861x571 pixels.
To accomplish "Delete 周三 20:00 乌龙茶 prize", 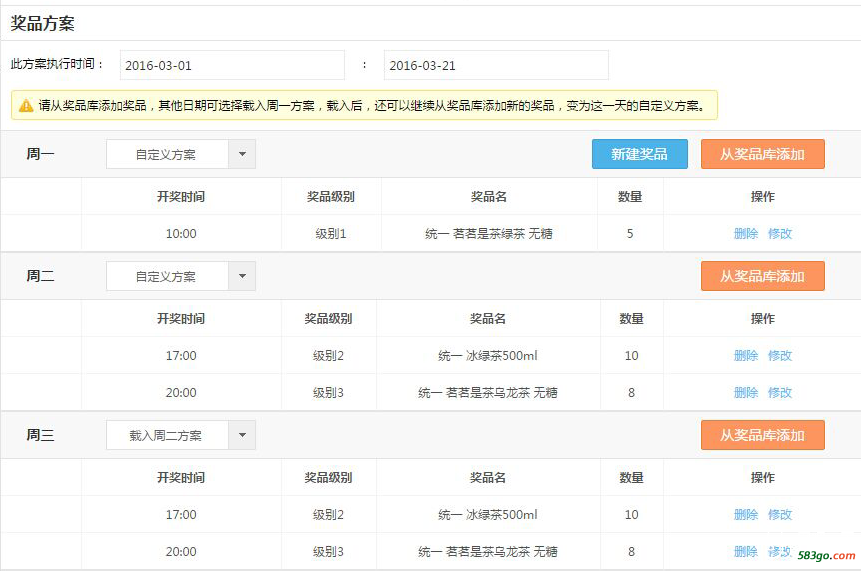I will tap(746, 551).
